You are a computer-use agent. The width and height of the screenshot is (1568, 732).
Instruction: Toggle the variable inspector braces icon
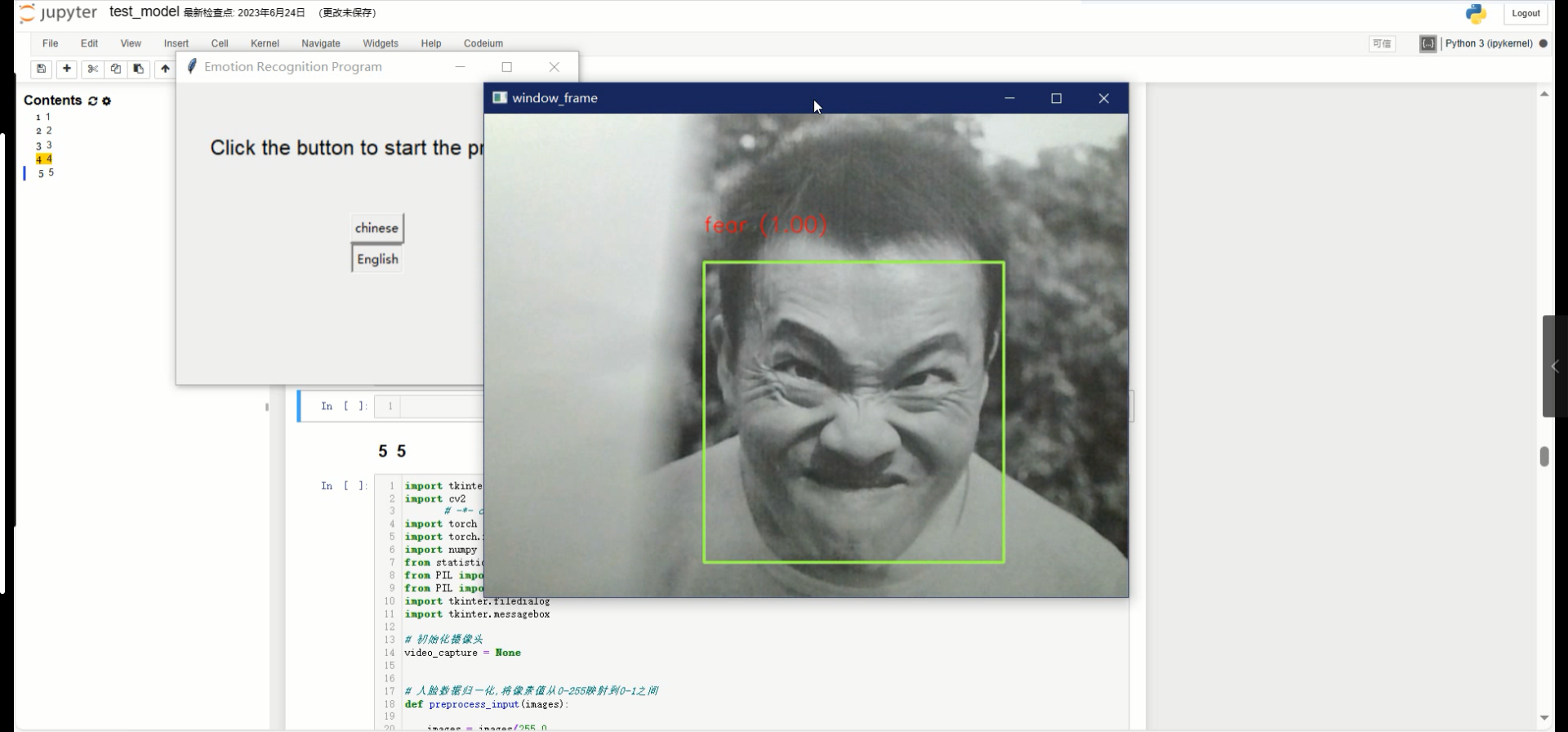point(1428,43)
